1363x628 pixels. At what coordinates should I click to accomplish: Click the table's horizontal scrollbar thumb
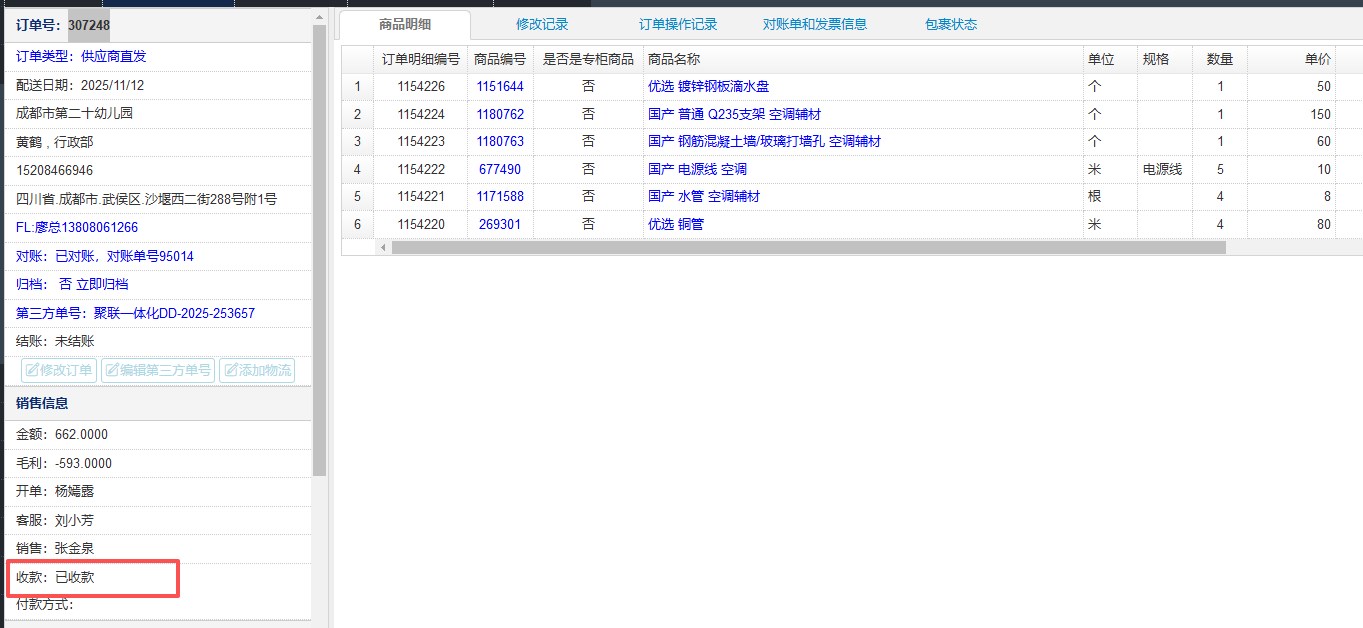point(808,247)
